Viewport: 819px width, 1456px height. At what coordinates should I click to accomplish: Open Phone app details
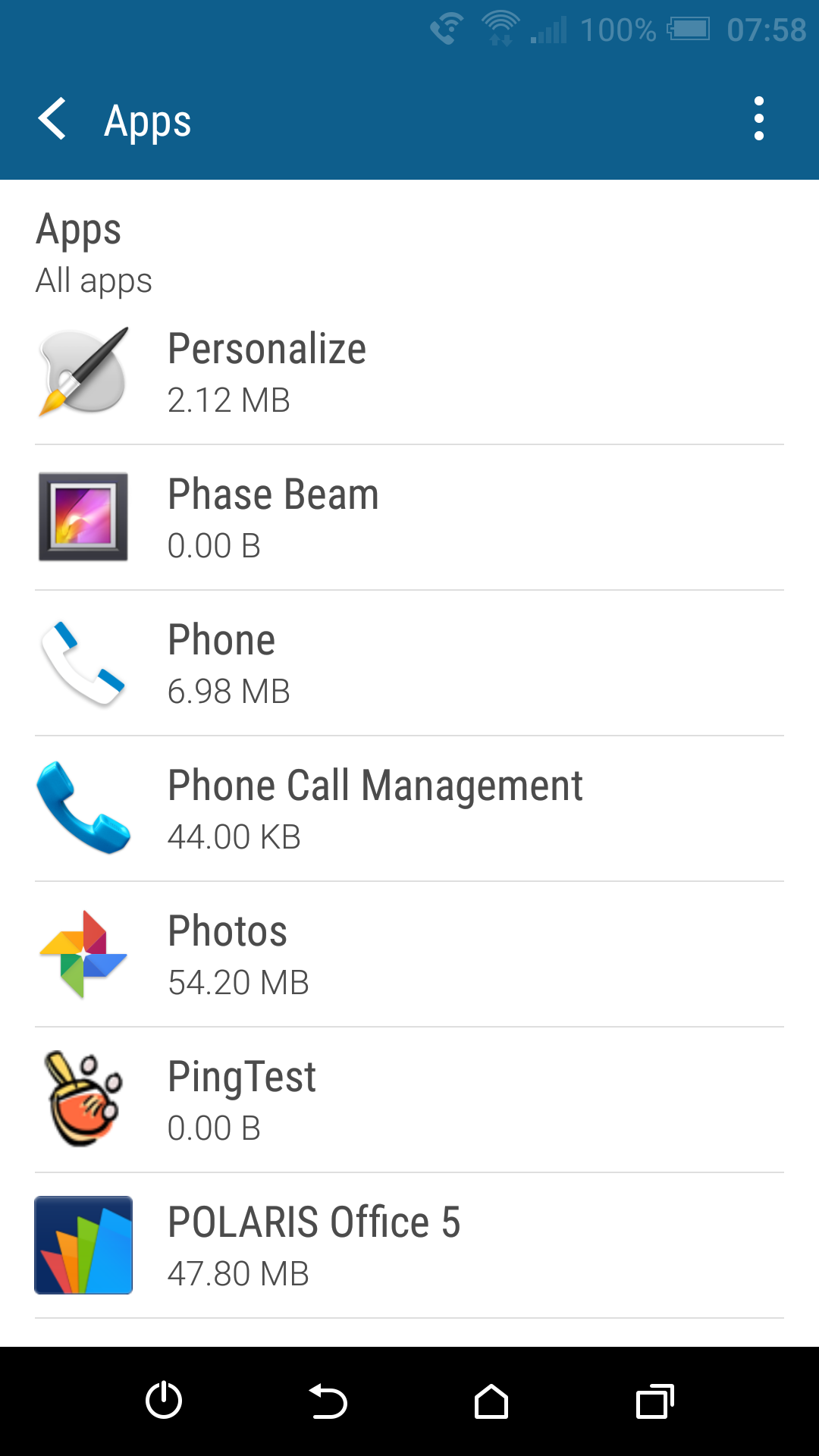409,664
